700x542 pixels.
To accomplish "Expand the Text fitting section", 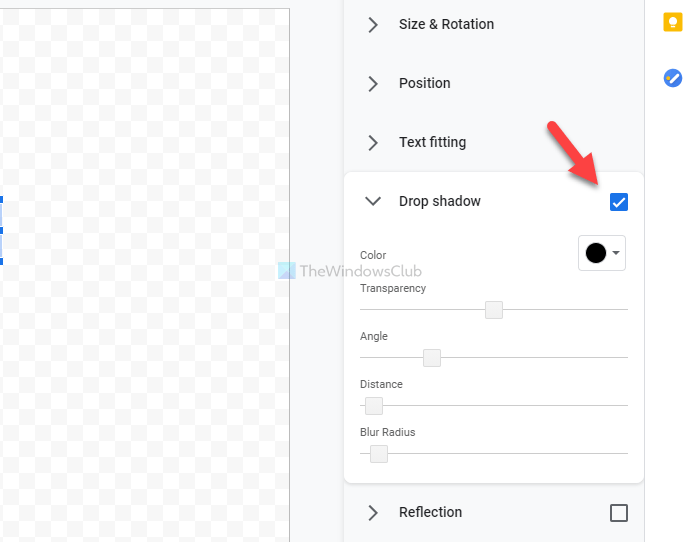I will (x=373, y=143).
